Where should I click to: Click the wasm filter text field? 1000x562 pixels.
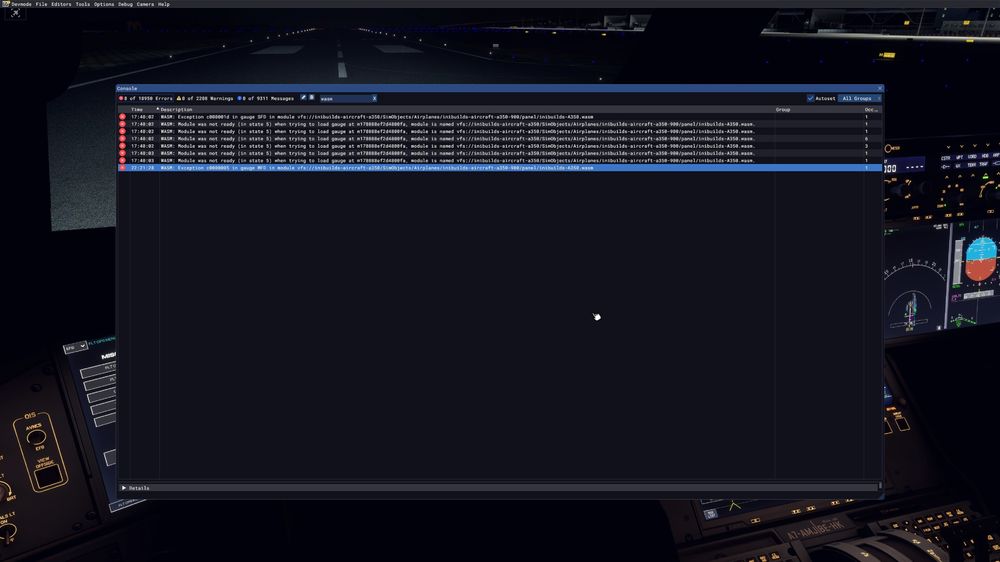coord(343,99)
